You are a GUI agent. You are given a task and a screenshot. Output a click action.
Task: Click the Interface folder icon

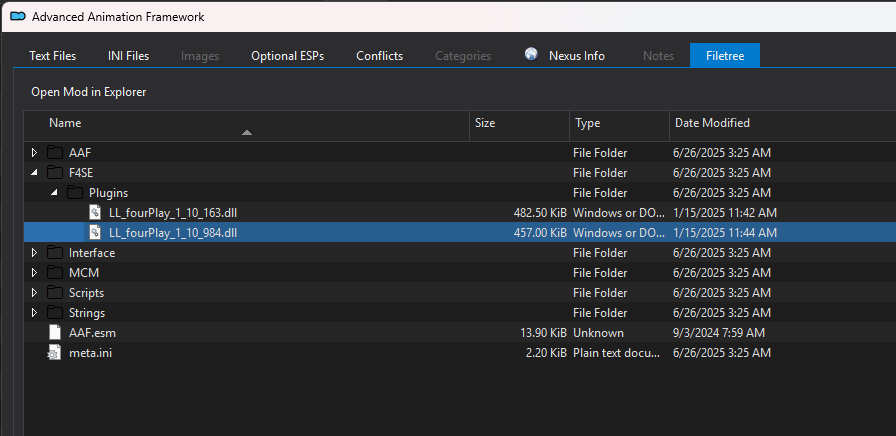54,253
